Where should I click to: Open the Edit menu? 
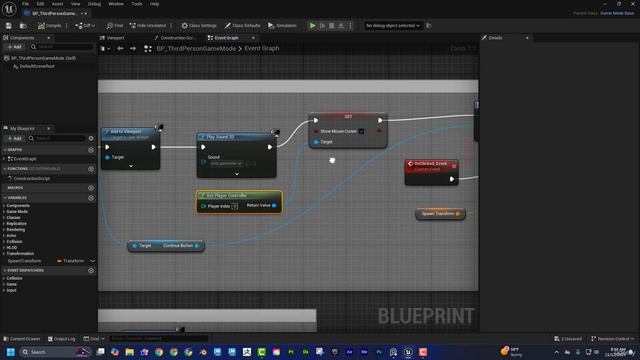click(x=40, y=4)
